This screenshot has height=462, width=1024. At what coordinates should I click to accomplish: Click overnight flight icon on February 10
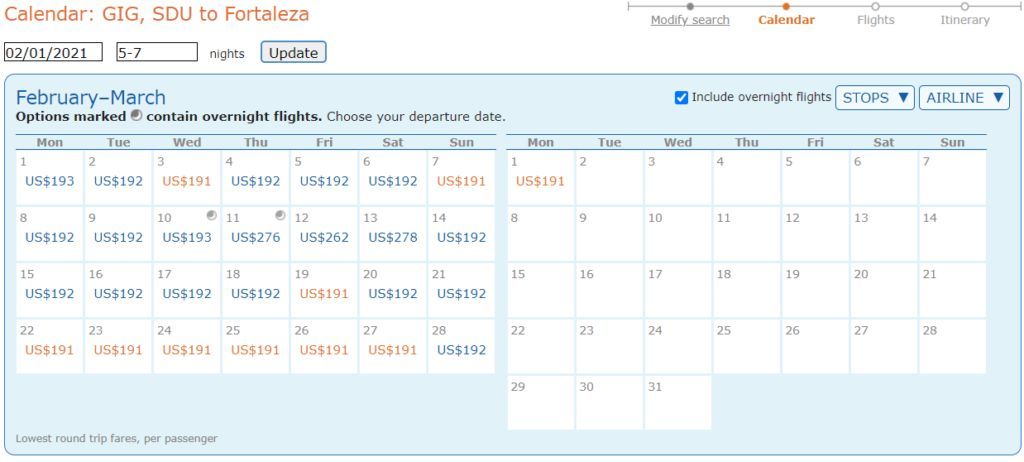pyautogui.click(x=212, y=215)
